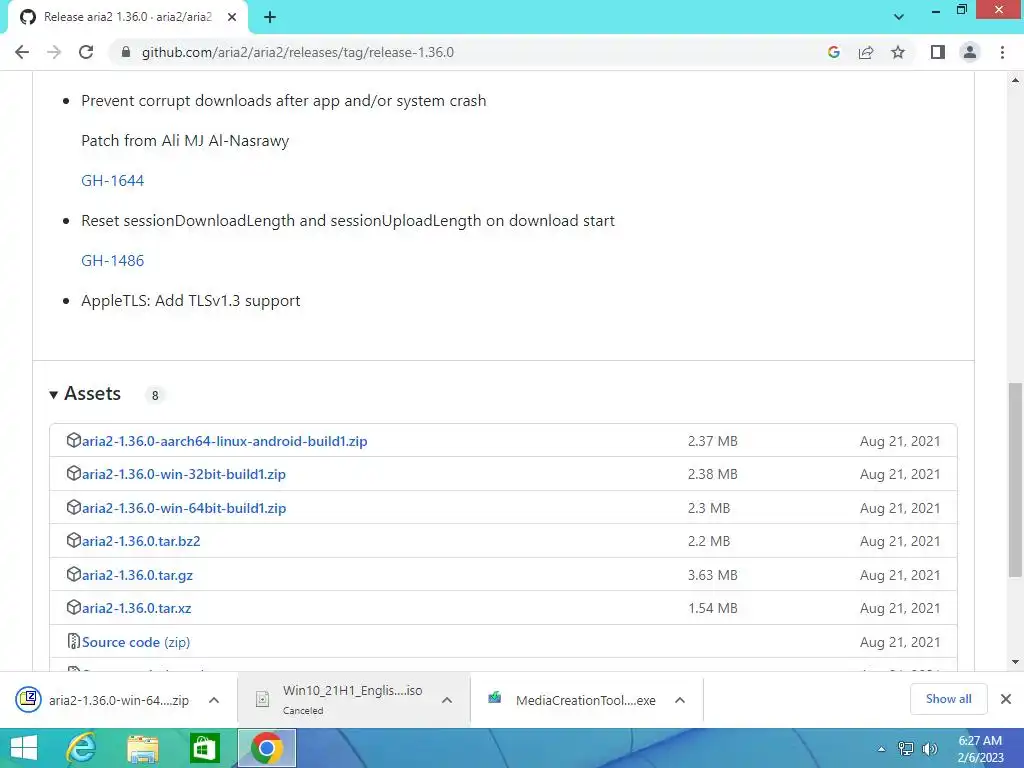The width and height of the screenshot is (1024, 768).
Task: Open the GH-1486 link
Action: click(x=112, y=261)
